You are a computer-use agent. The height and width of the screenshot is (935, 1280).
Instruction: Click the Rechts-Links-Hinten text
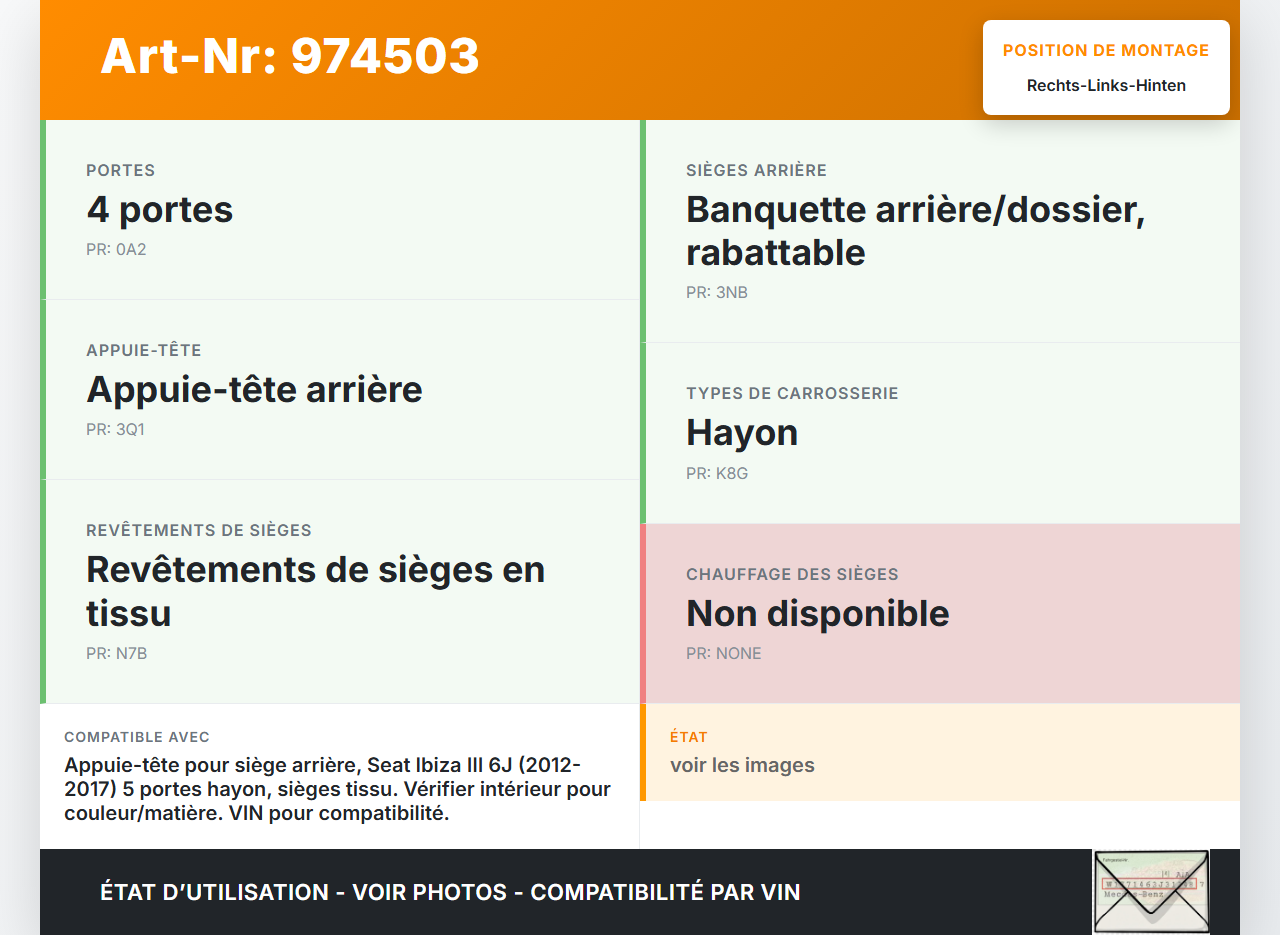tap(1106, 85)
